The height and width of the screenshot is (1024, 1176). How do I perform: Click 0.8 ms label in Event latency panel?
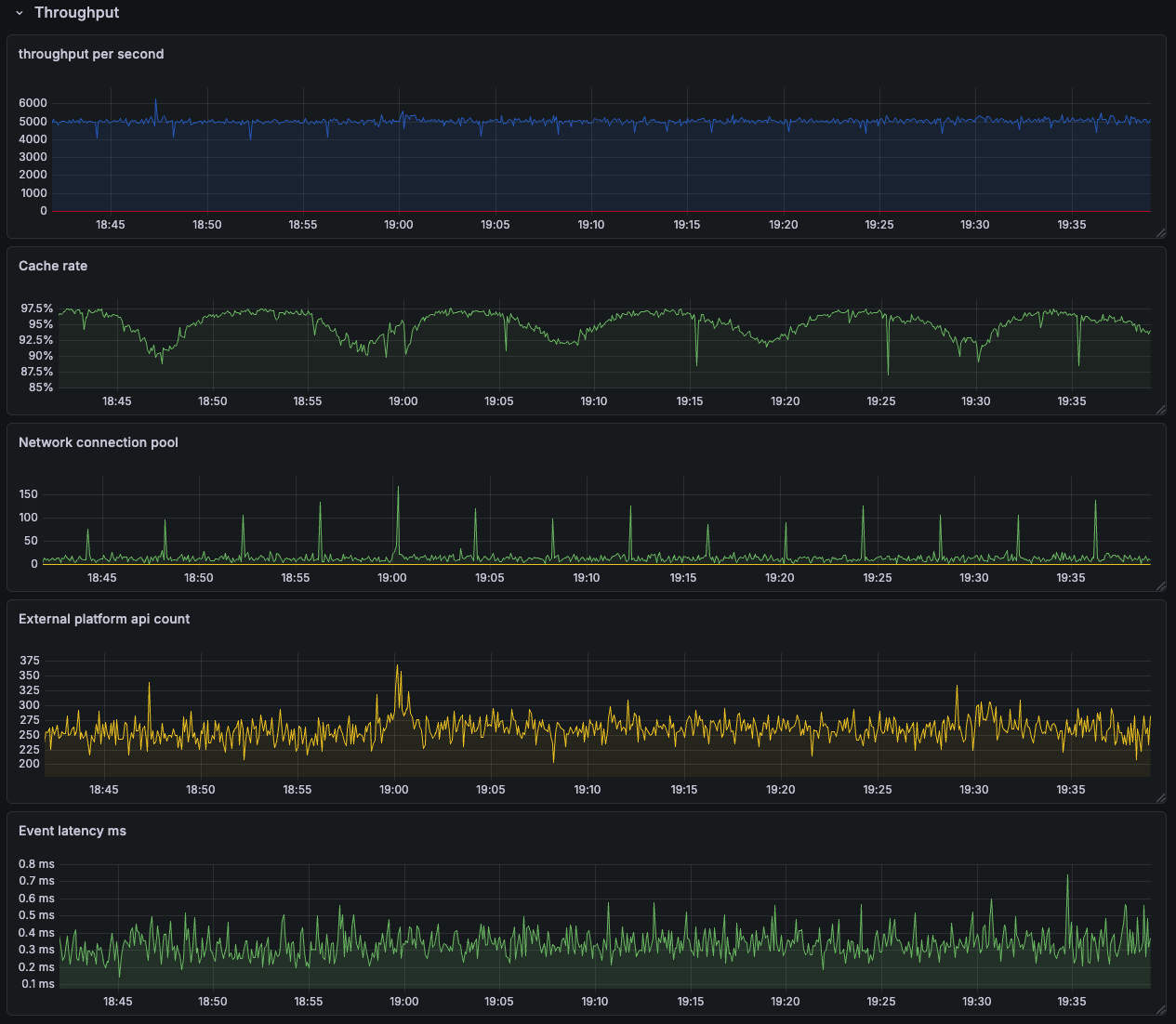[37, 864]
